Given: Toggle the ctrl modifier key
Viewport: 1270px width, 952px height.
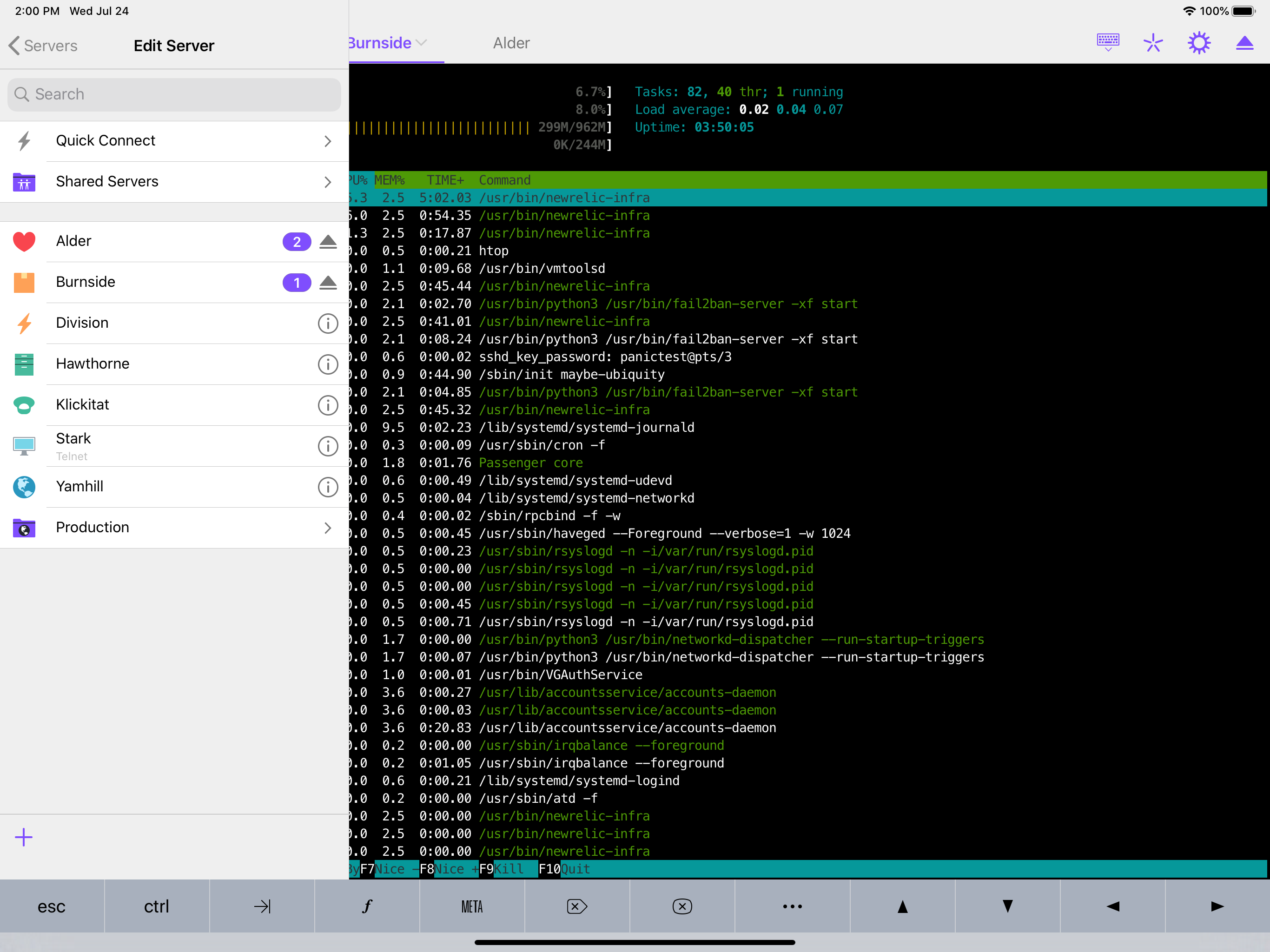Looking at the screenshot, I should pos(156,906).
